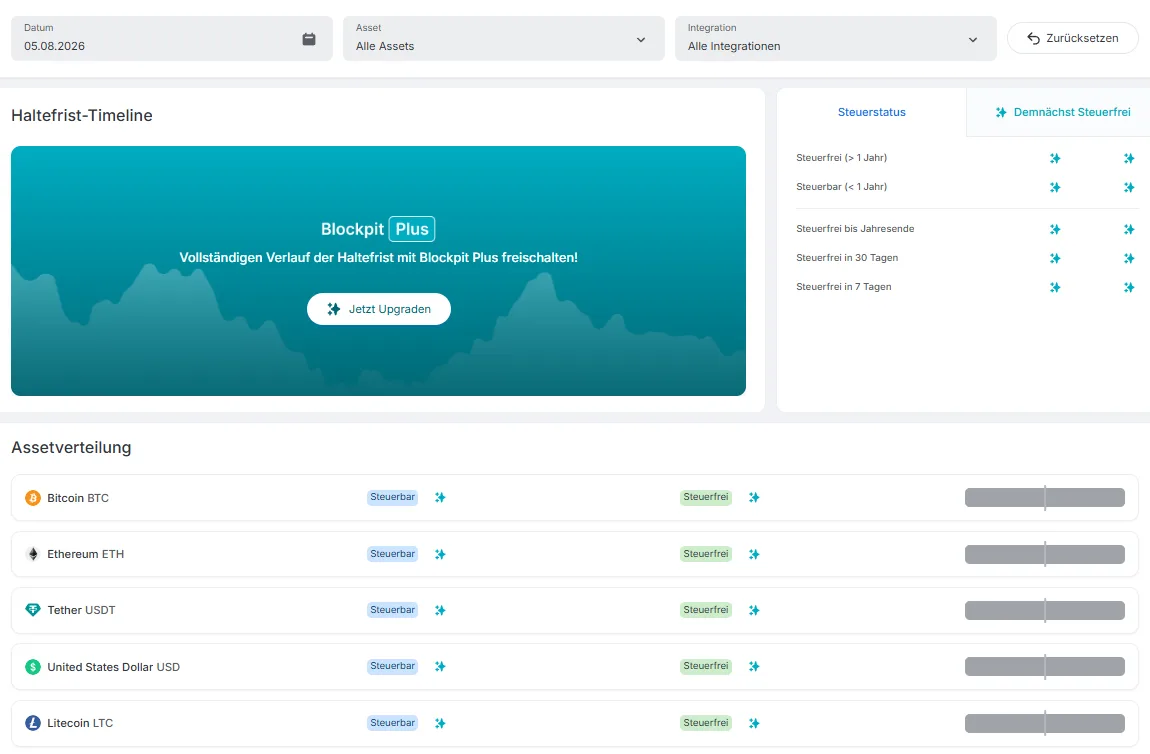Click USD's Steuerbar badge
This screenshot has height=754, width=1150.
pyautogui.click(x=392, y=666)
